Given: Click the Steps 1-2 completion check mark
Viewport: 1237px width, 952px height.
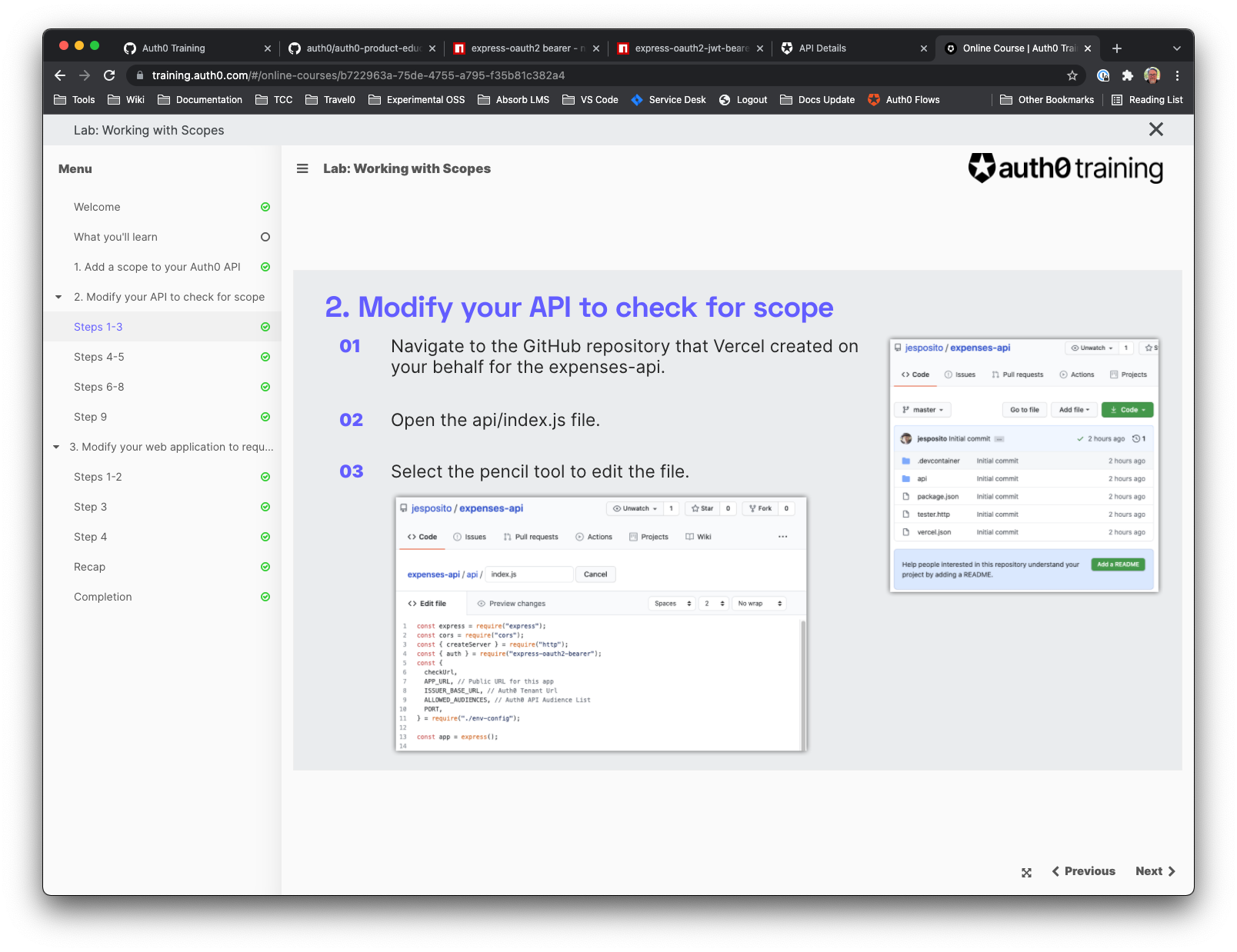Looking at the screenshot, I should point(265,477).
